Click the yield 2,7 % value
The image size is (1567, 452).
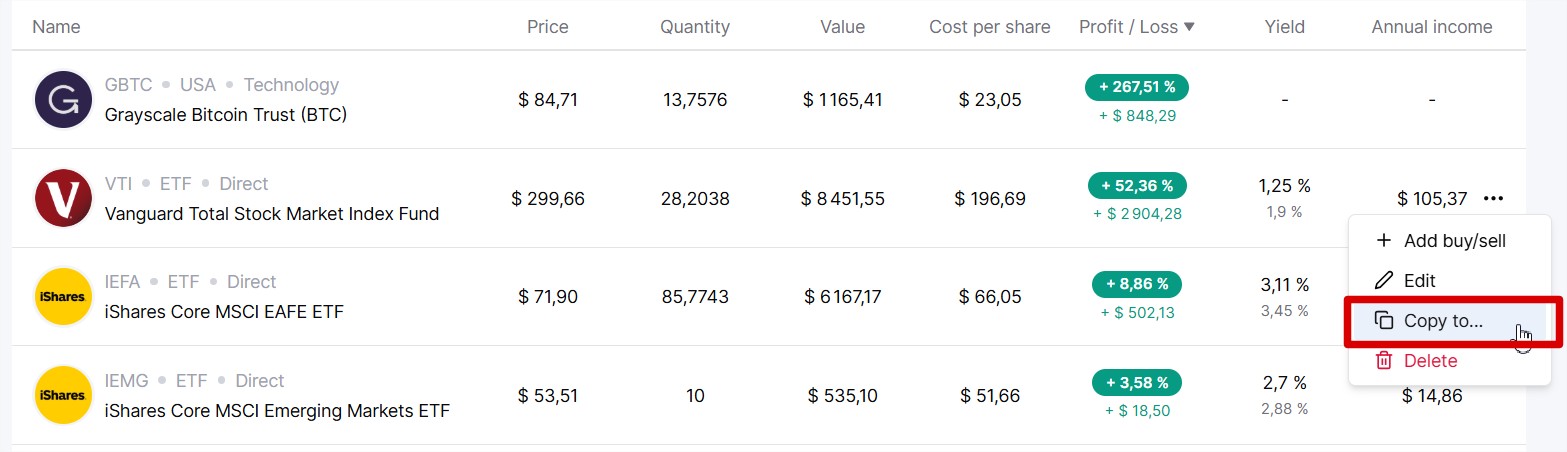(1285, 383)
